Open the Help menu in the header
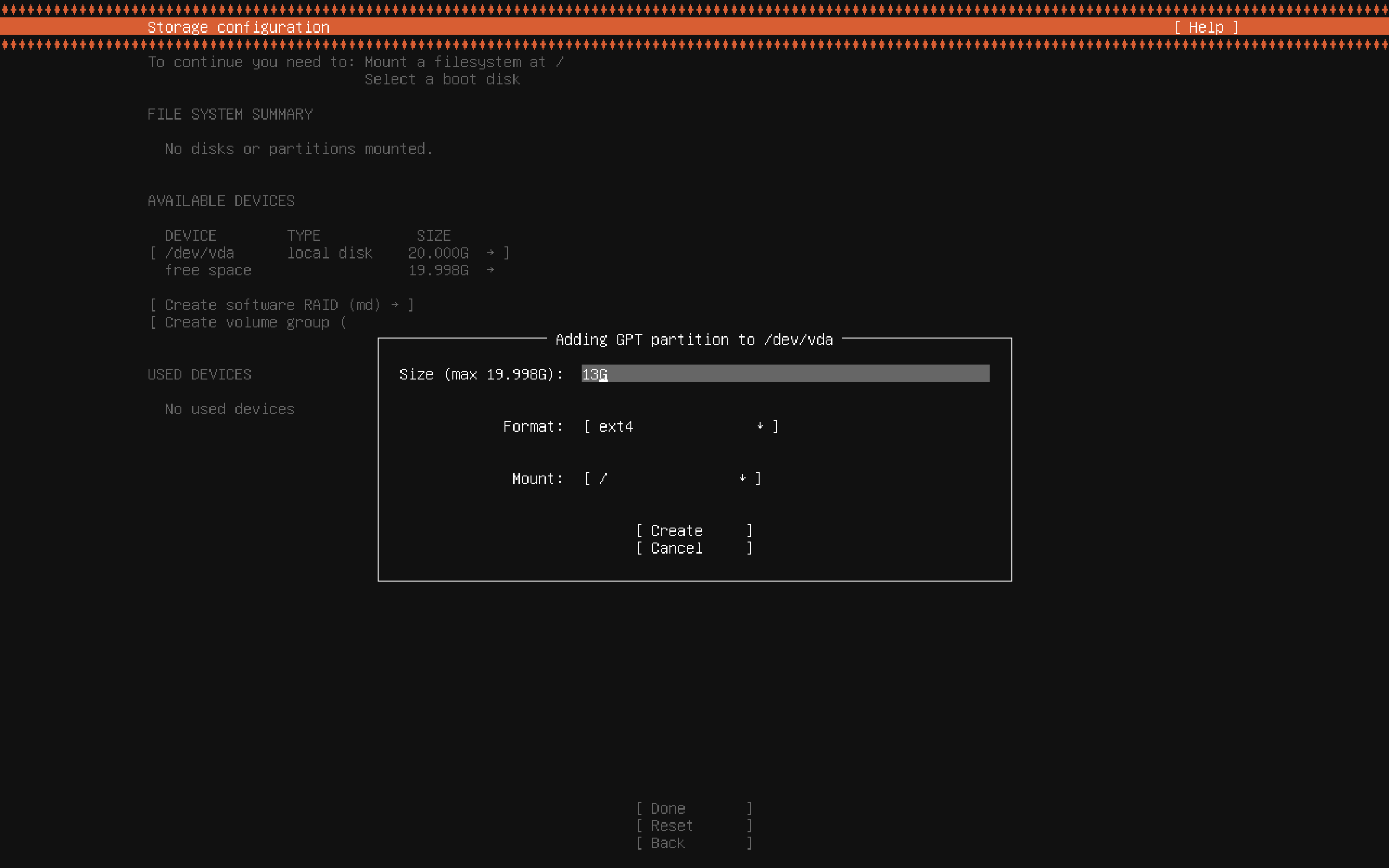 pos(1206,27)
